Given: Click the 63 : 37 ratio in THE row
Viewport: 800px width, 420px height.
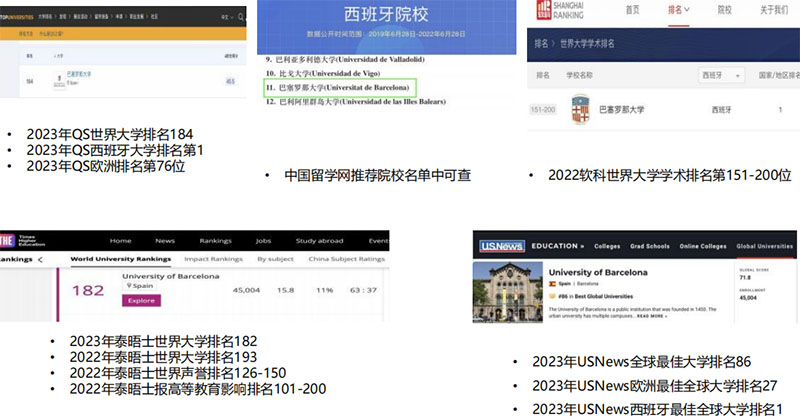Looking at the screenshot, I should (x=363, y=290).
